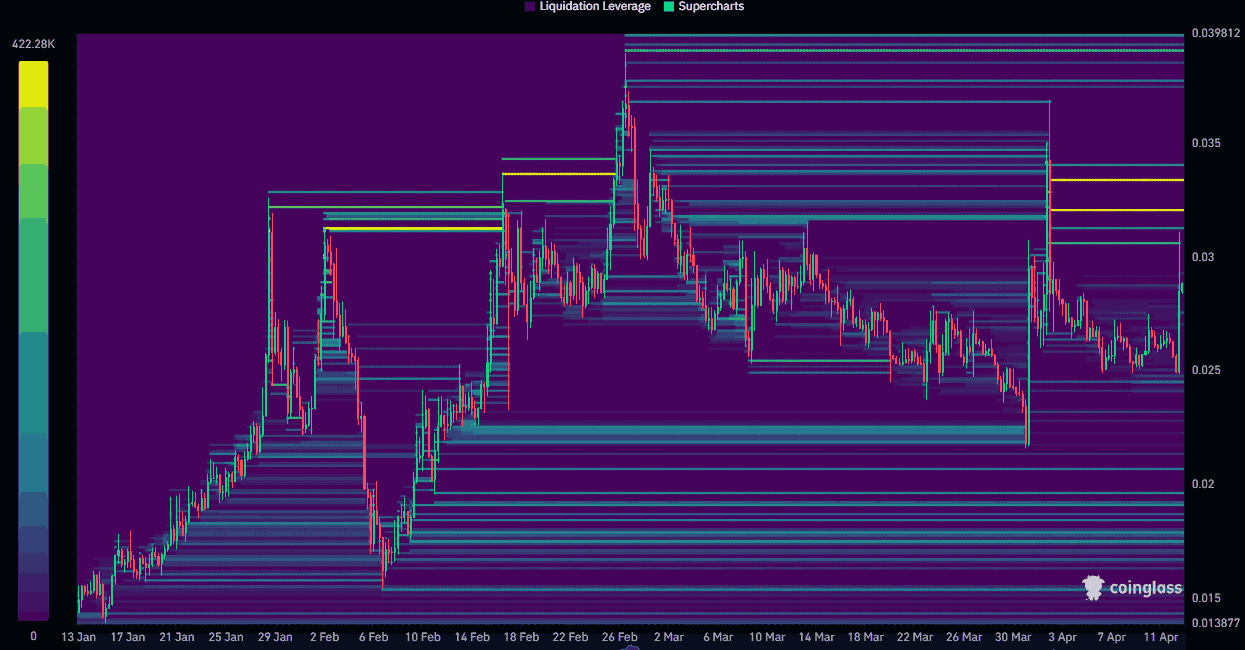Select the 13 Jan date label

point(77,636)
